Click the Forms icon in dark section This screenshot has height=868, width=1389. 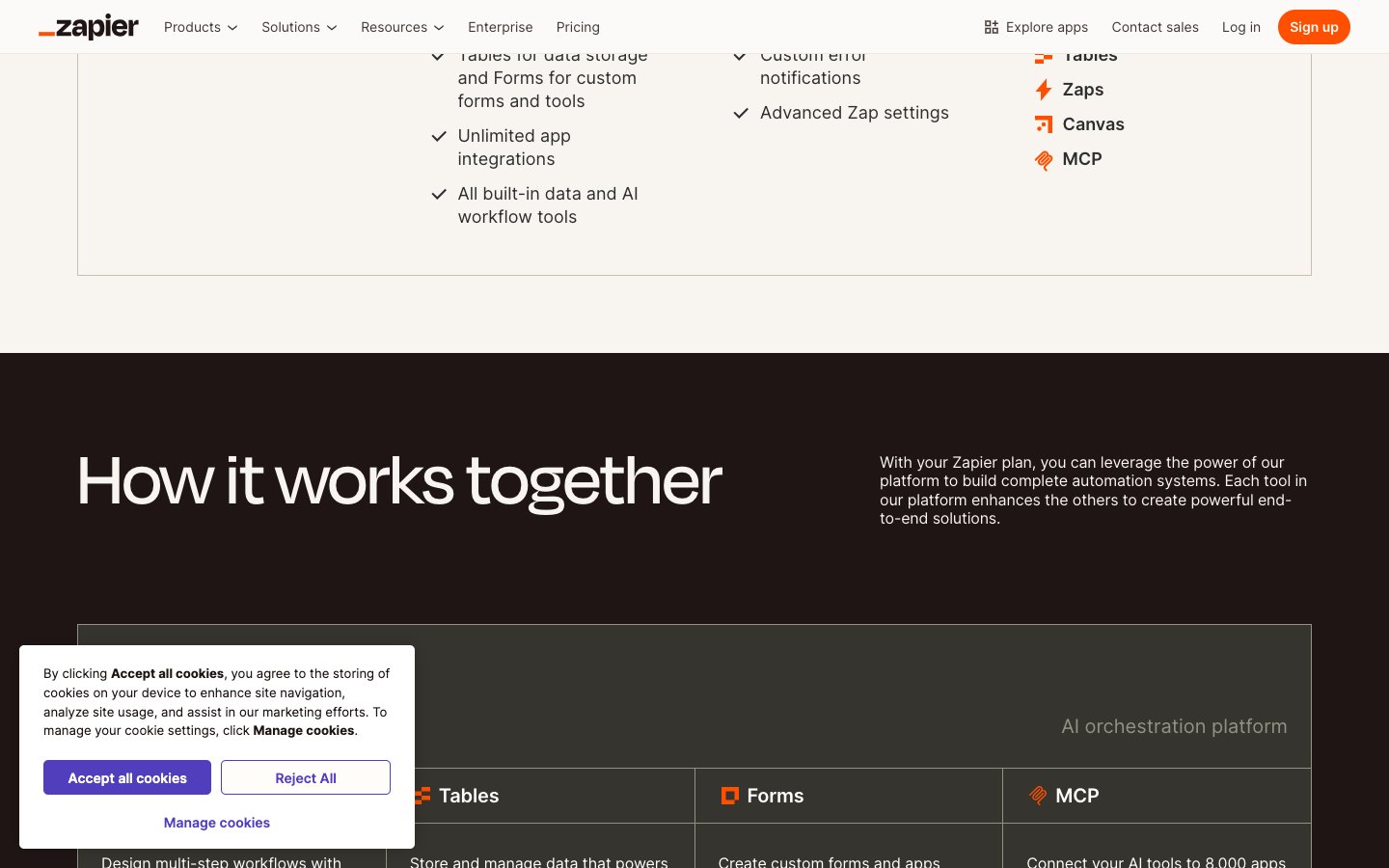click(x=730, y=796)
